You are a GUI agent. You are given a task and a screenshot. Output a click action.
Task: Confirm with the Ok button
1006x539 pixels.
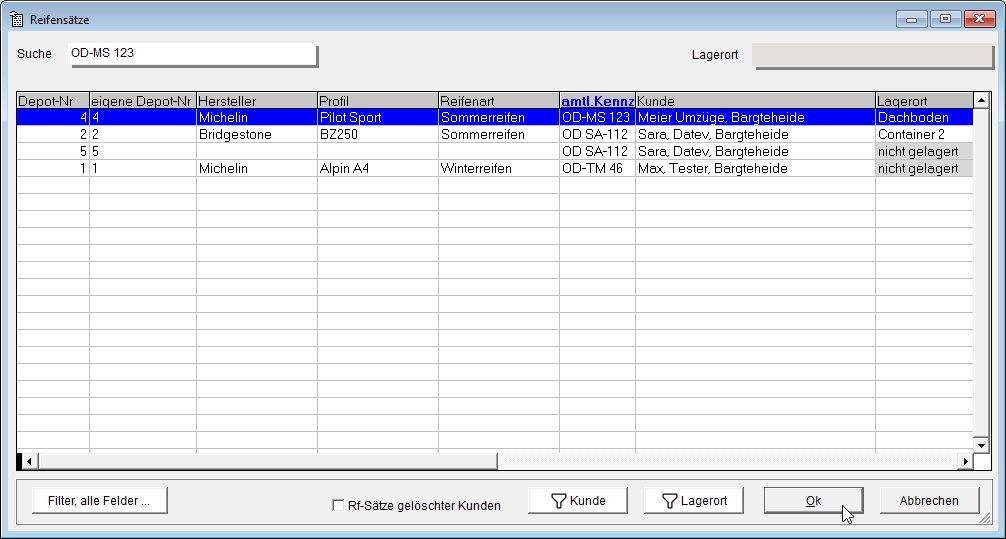814,500
